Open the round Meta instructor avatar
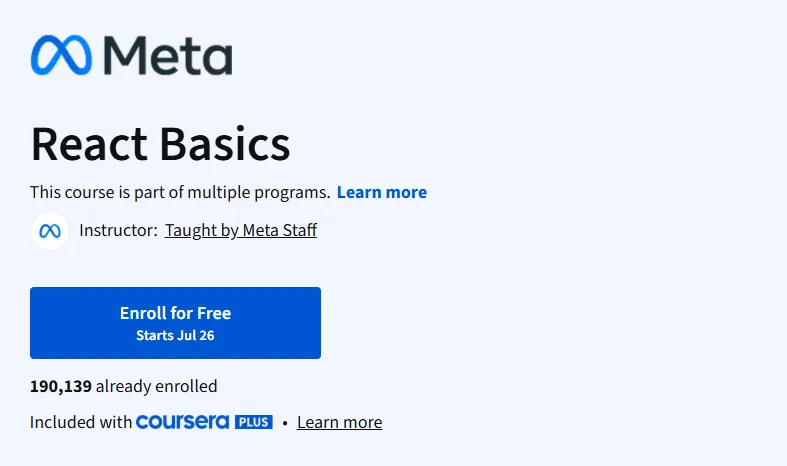Image resolution: width=787 pixels, height=466 pixels. tap(50, 231)
